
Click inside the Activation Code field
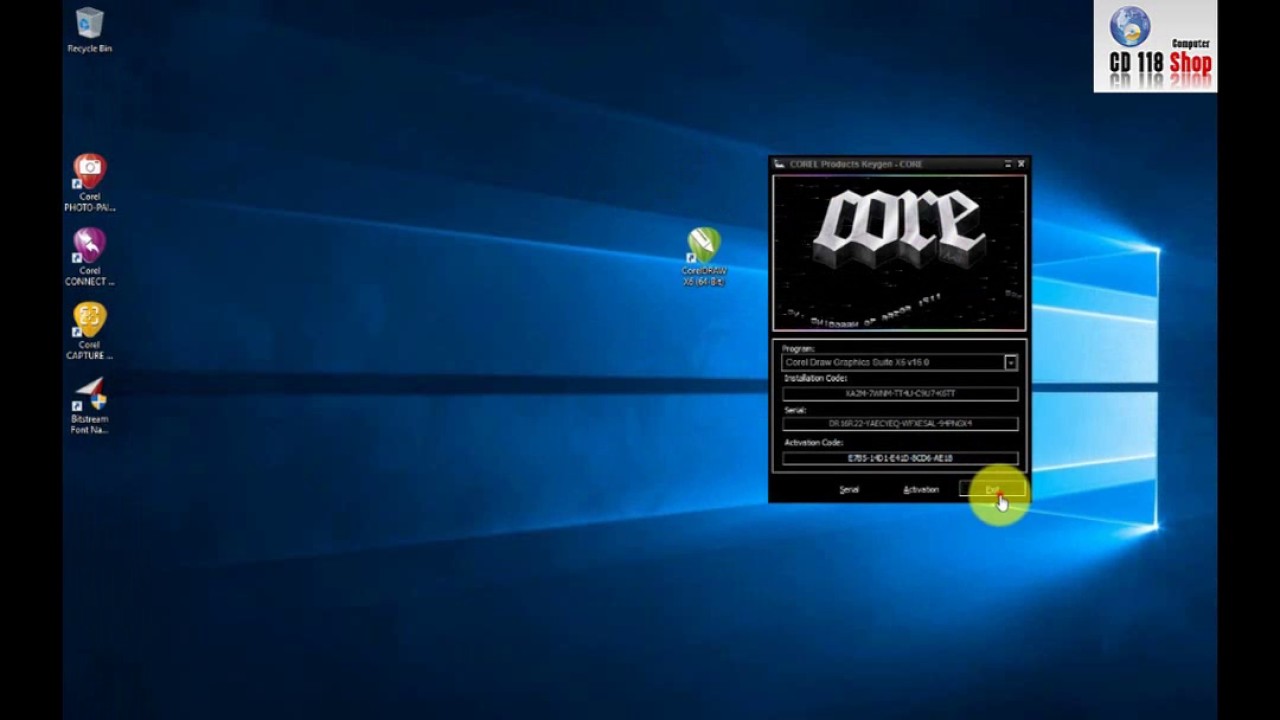point(900,458)
